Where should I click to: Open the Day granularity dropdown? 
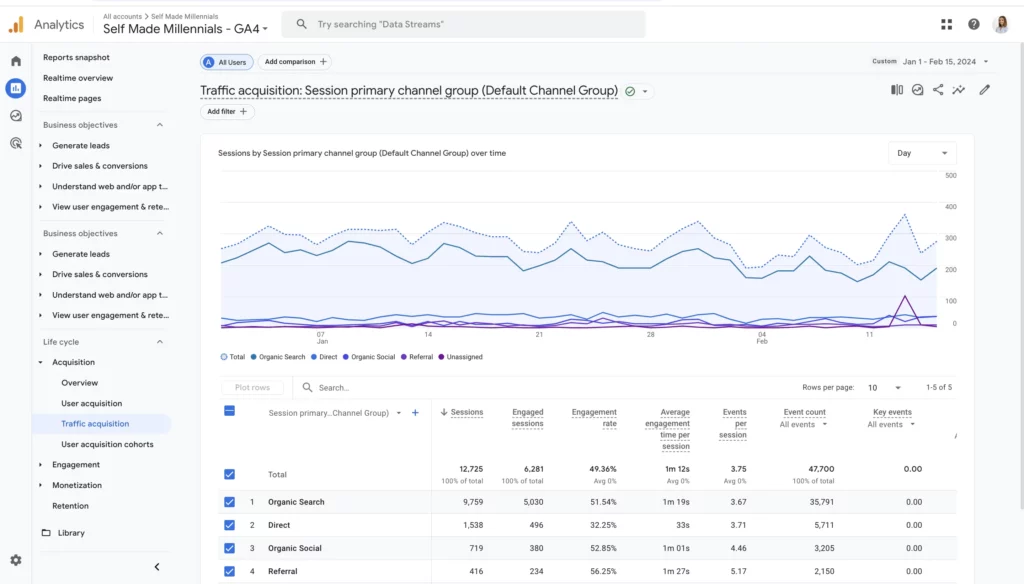click(x=921, y=153)
